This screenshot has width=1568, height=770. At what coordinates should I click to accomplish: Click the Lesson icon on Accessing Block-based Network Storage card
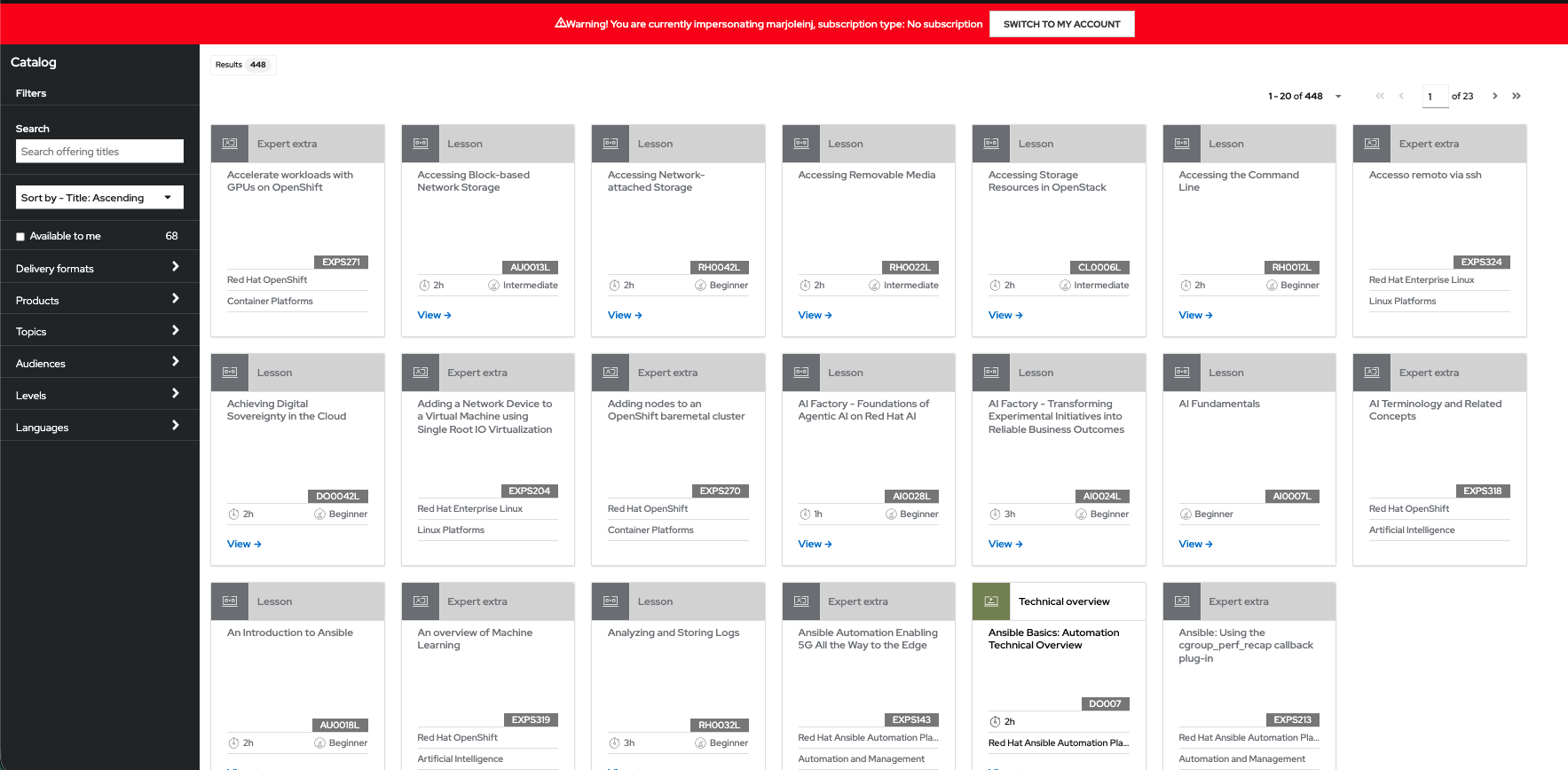click(x=421, y=144)
